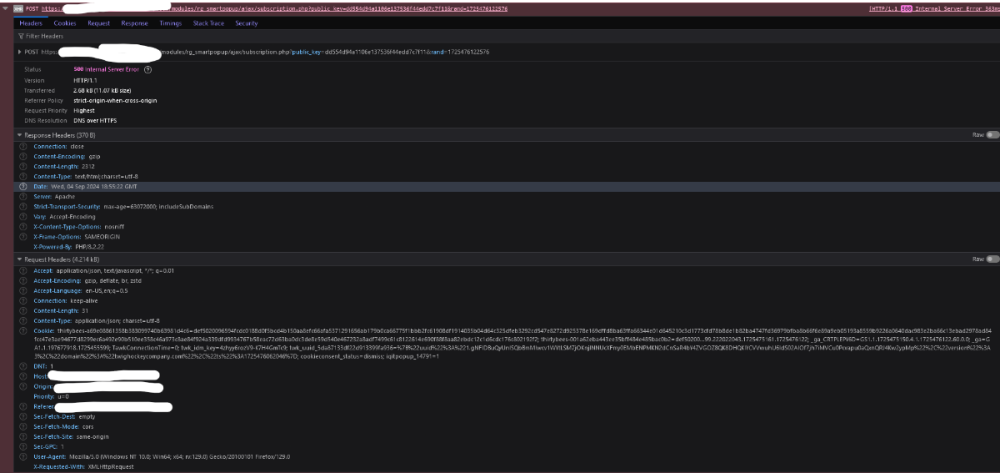Click help icon for Sec-Fetch-Mode header
1000x473 pixels.
pyautogui.click(x=24, y=425)
